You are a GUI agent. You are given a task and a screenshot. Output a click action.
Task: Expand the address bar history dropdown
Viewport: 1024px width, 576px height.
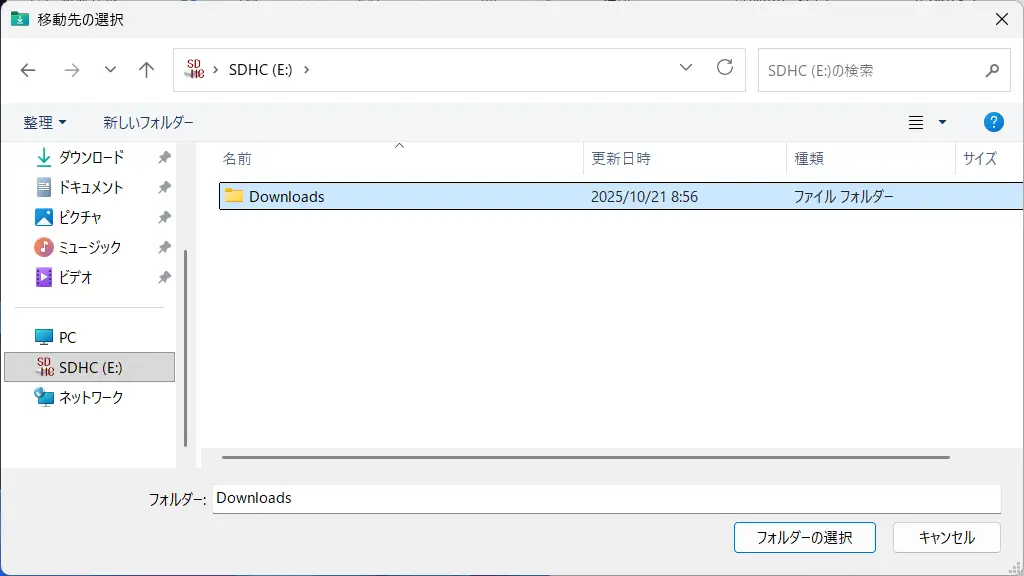click(686, 68)
